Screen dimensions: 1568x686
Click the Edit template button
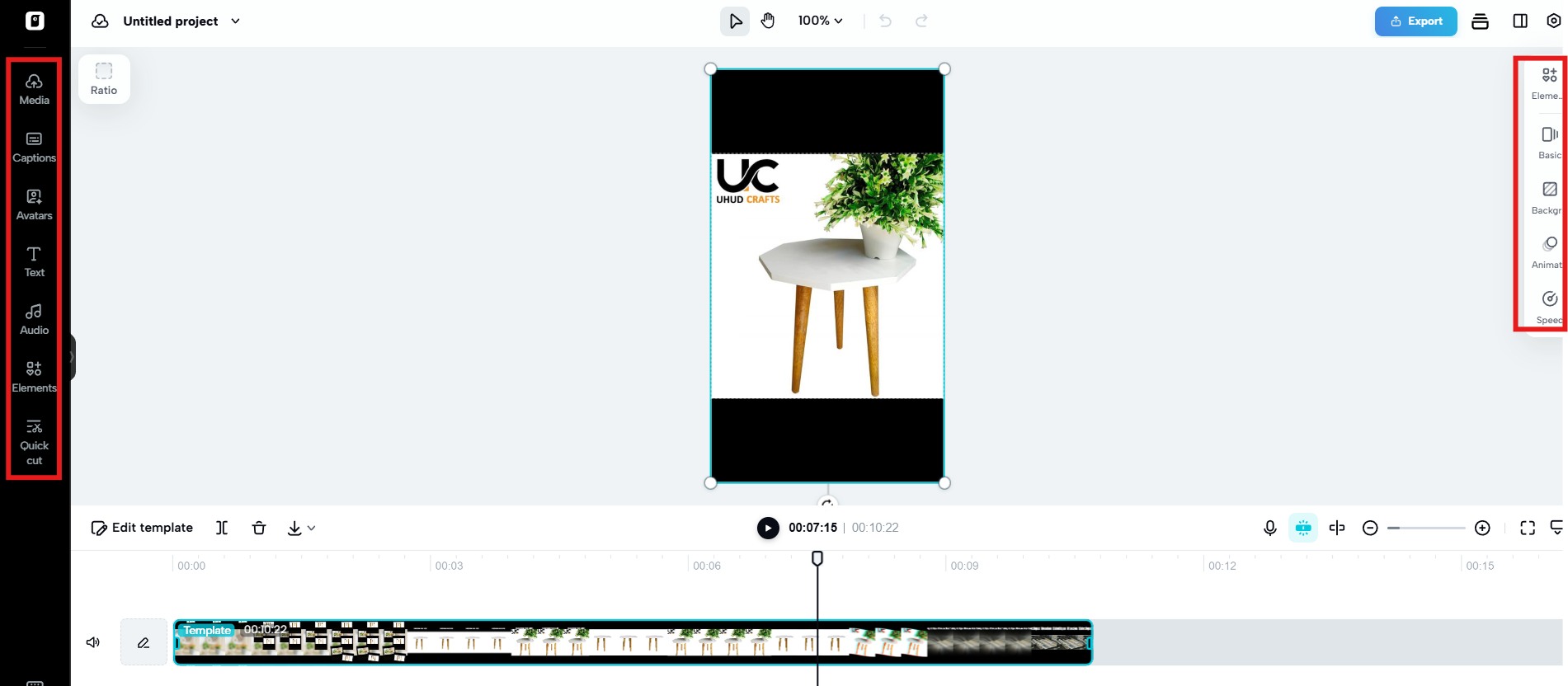pos(142,528)
